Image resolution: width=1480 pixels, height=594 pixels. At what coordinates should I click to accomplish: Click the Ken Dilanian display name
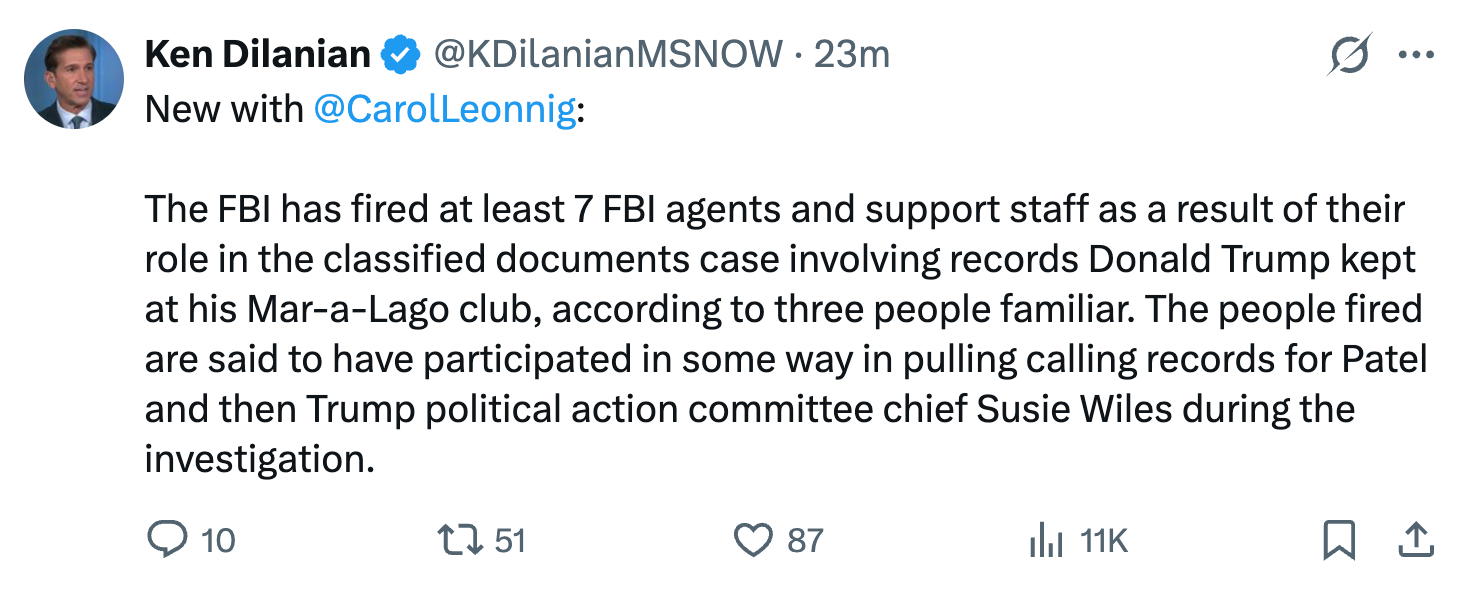(257, 54)
